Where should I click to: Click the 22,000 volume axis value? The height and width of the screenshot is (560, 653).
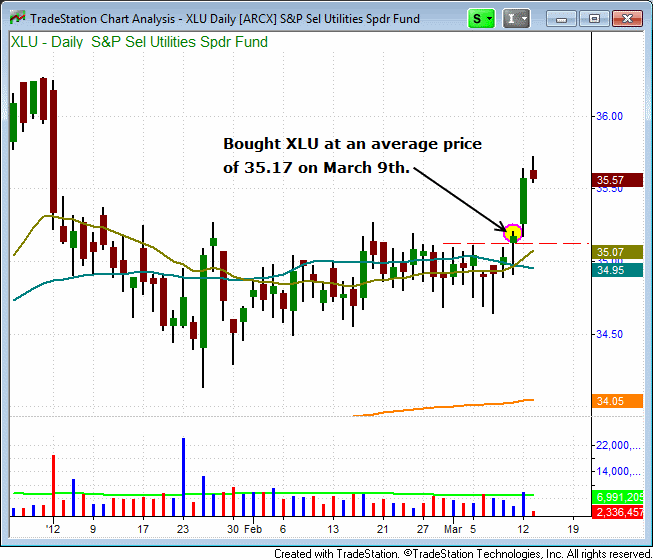click(x=618, y=446)
